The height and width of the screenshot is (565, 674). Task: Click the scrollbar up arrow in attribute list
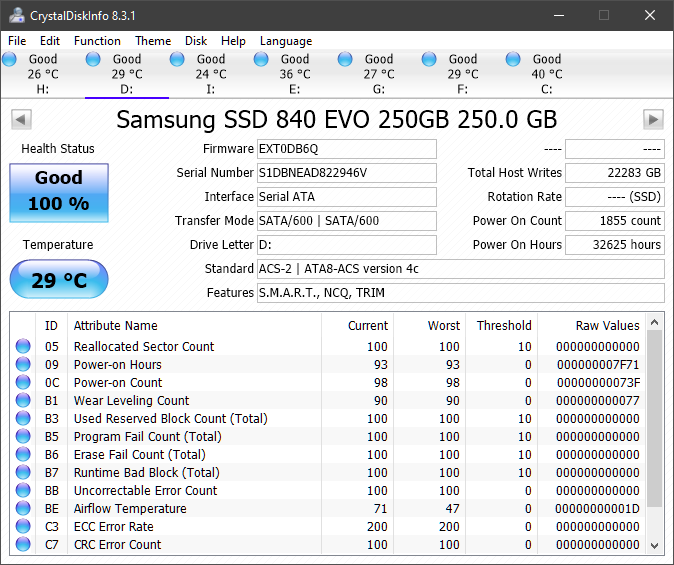[x=655, y=322]
